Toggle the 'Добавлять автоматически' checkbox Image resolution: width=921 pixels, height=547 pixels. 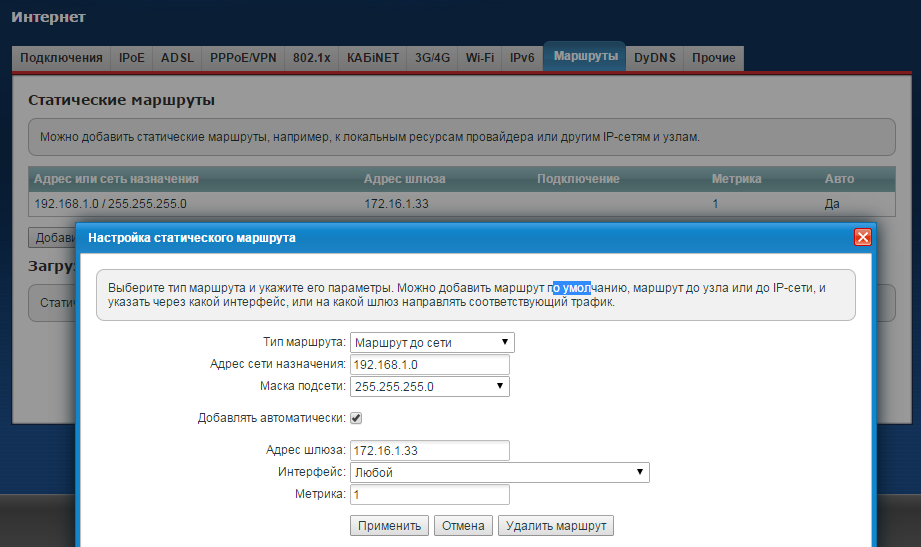[356, 418]
